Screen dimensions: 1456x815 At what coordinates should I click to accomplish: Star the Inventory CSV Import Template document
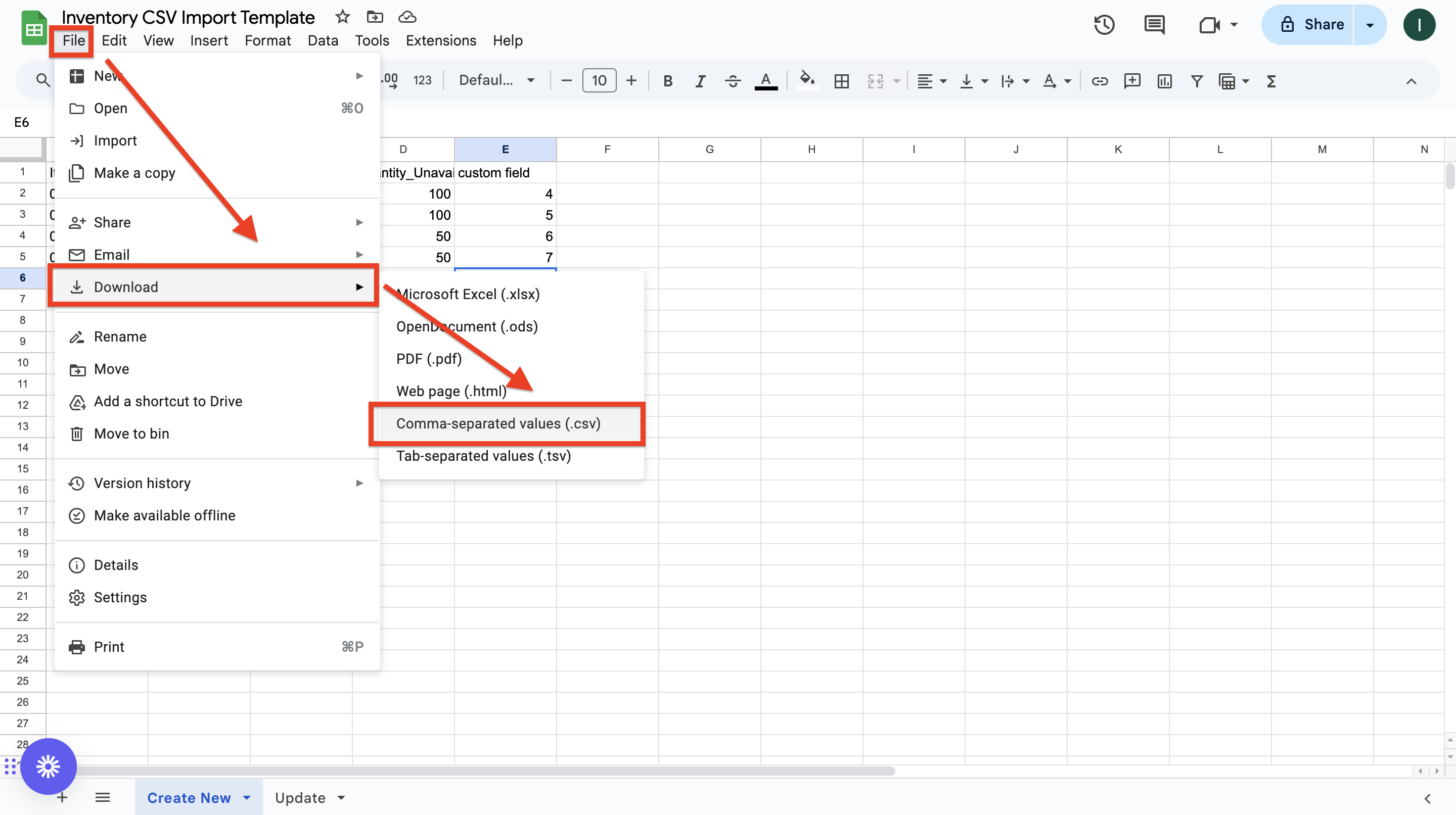tap(343, 17)
